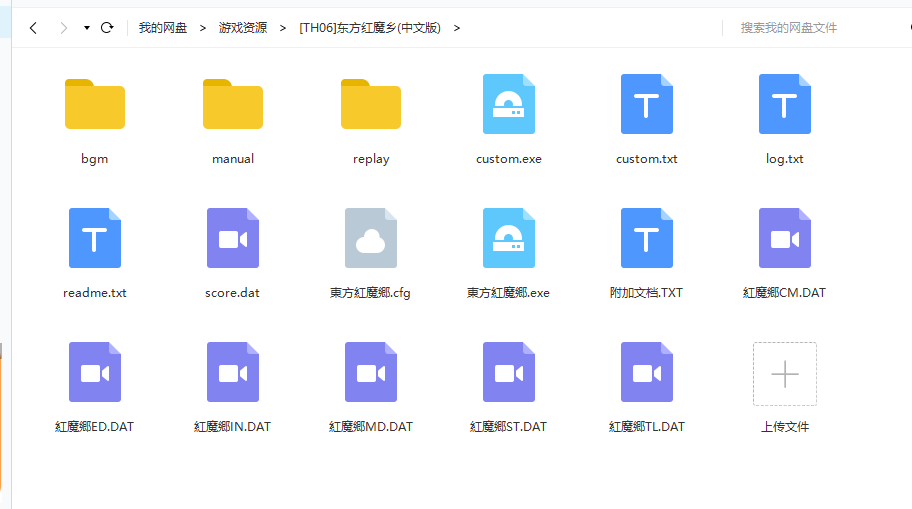Image resolution: width=912 pixels, height=509 pixels.
Task: Select the 紅魔郷ST.DAT file icon
Action: pos(509,372)
